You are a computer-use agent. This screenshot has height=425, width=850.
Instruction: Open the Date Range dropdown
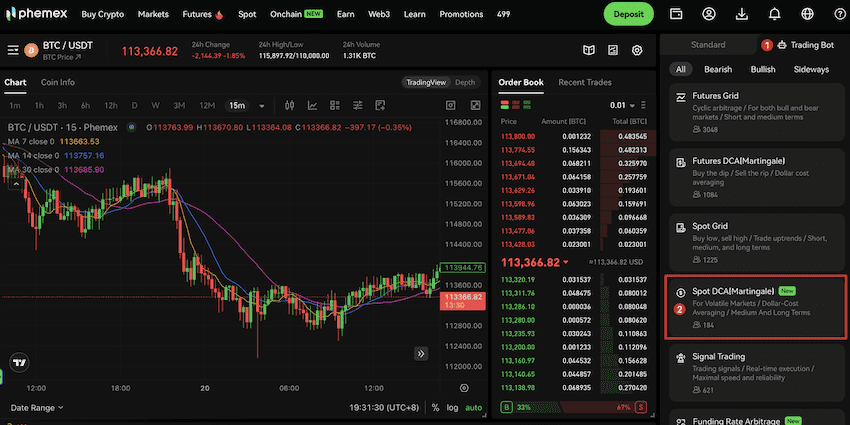(x=37, y=408)
